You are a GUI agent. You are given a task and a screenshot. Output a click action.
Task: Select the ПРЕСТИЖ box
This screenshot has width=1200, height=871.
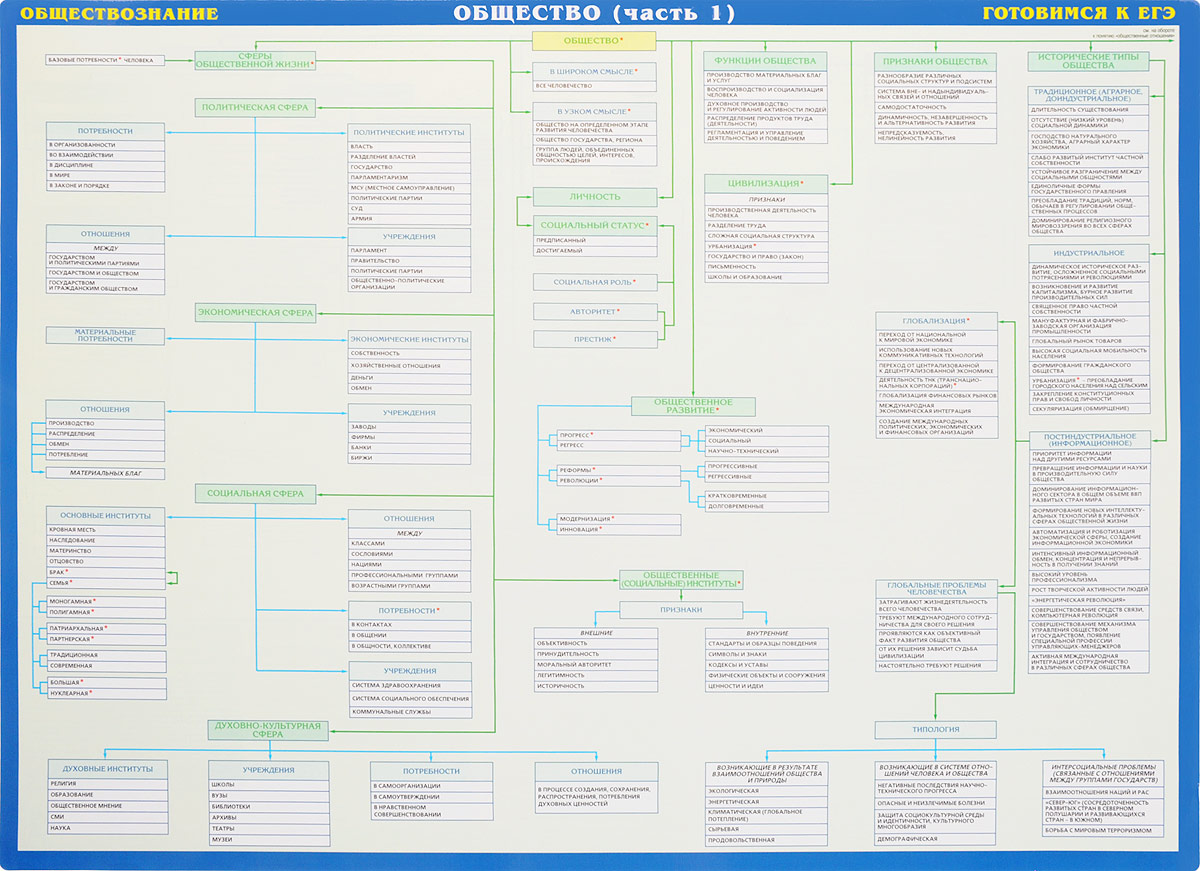coord(595,339)
